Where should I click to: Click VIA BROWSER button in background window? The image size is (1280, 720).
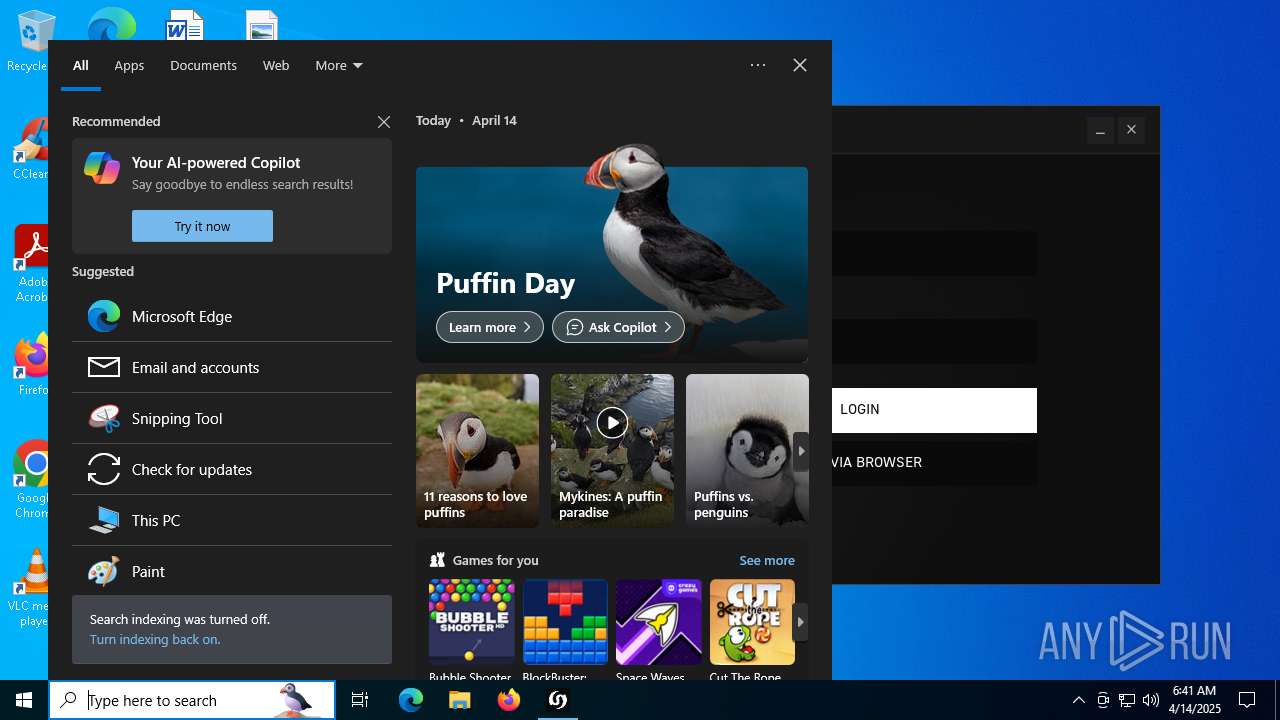click(x=934, y=463)
